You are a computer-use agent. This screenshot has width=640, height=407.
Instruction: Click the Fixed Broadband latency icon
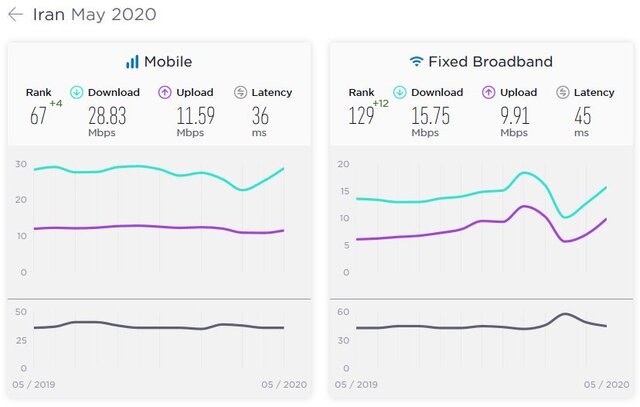point(563,92)
